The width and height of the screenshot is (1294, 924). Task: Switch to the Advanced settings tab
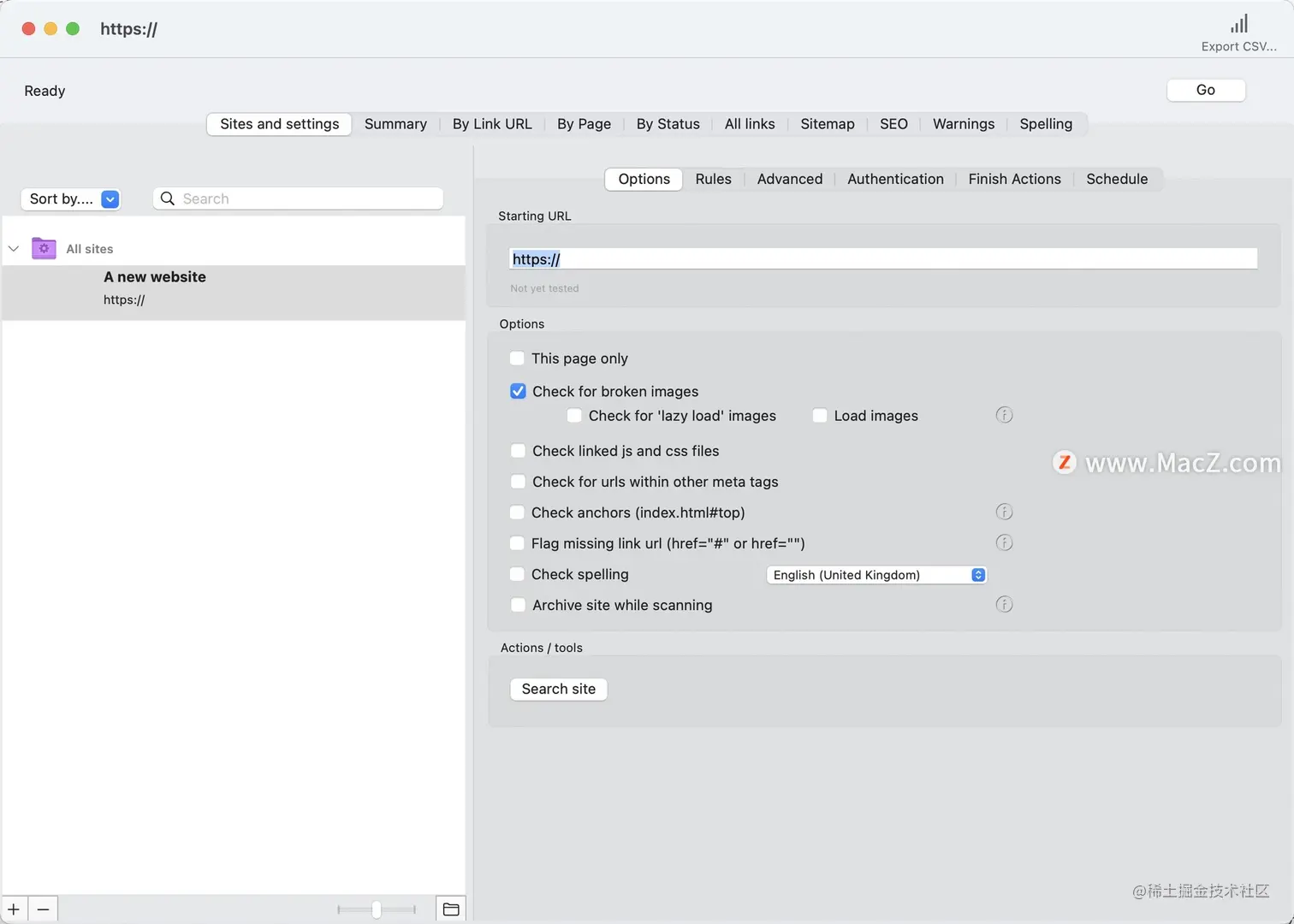[790, 179]
